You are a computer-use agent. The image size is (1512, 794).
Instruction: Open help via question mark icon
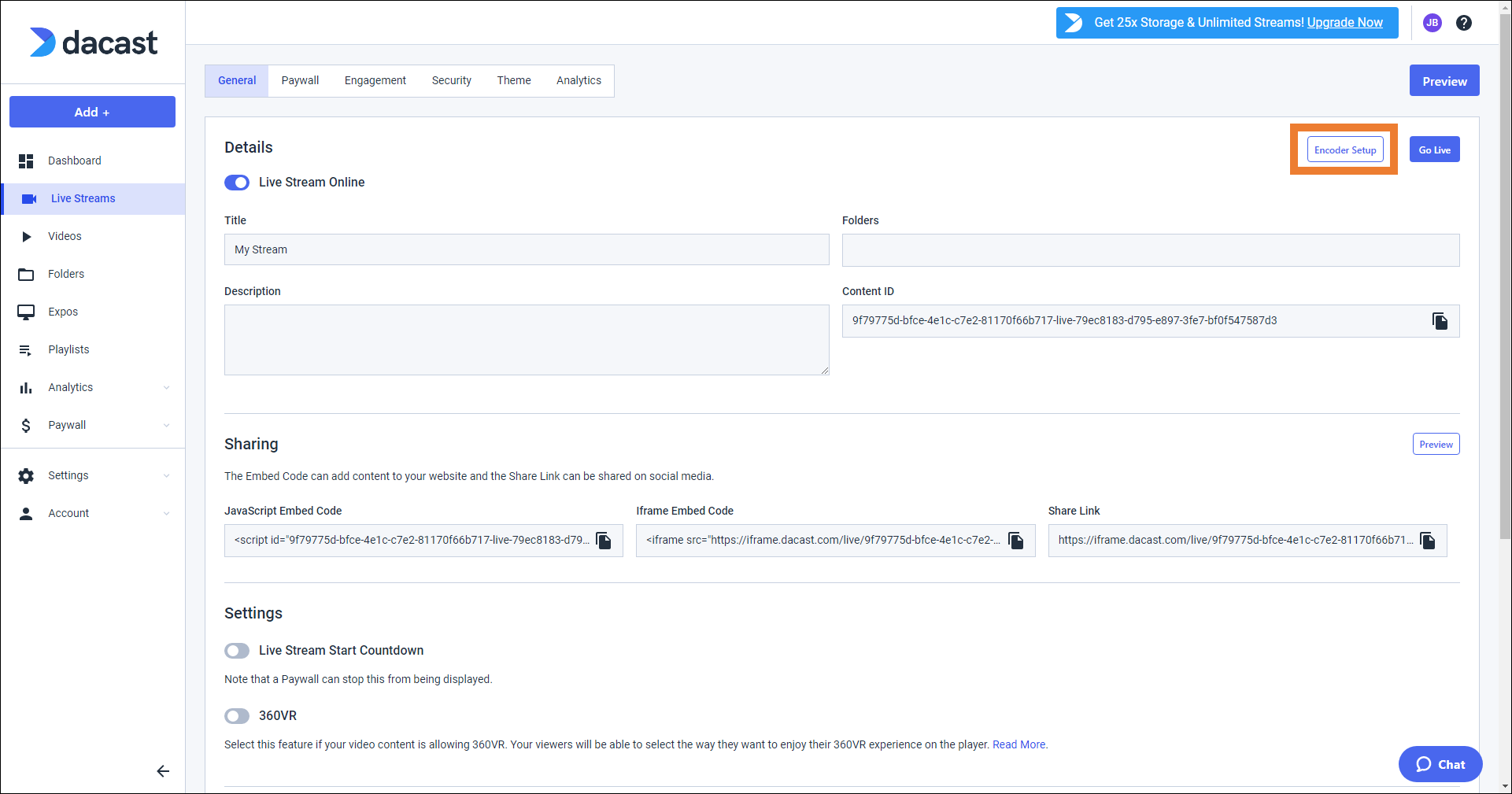click(x=1464, y=23)
